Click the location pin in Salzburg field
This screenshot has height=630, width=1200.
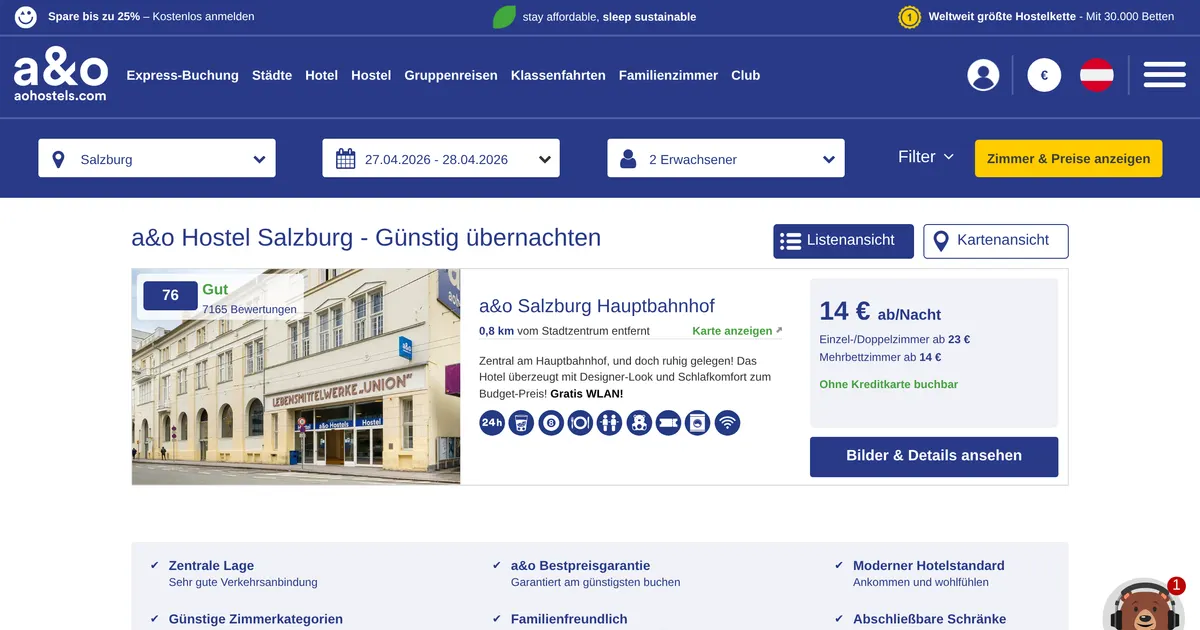point(58,159)
